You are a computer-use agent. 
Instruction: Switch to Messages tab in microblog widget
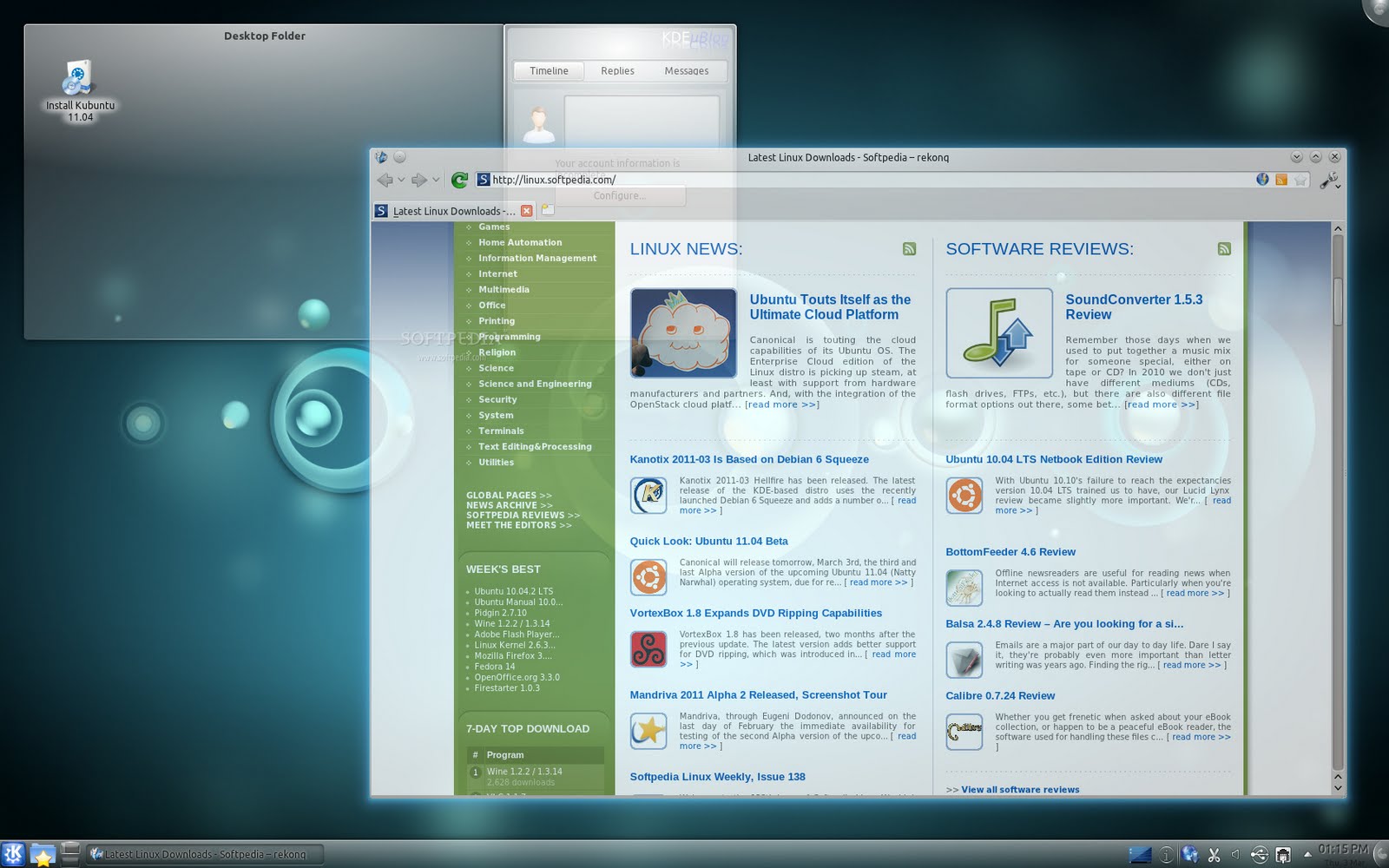click(687, 71)
